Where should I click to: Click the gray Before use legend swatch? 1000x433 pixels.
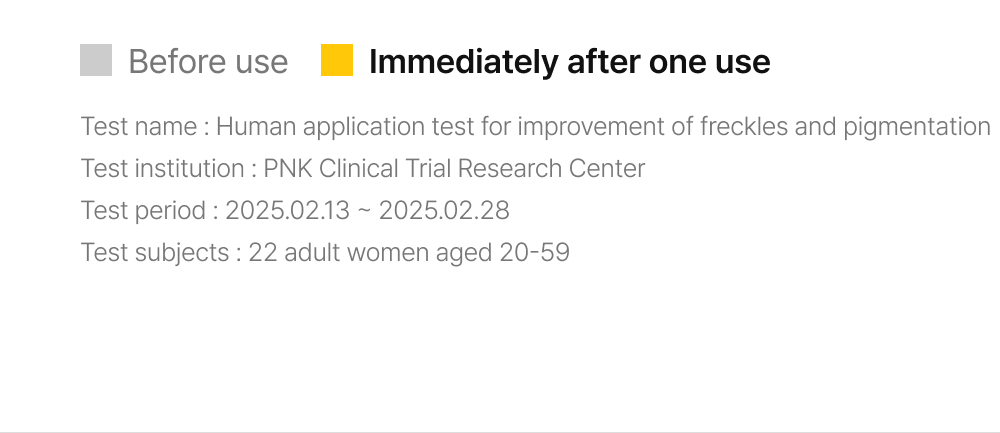point(96,61)
